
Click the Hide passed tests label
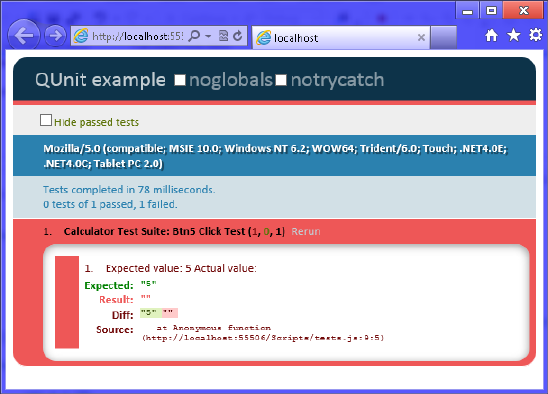coord(96,122)
